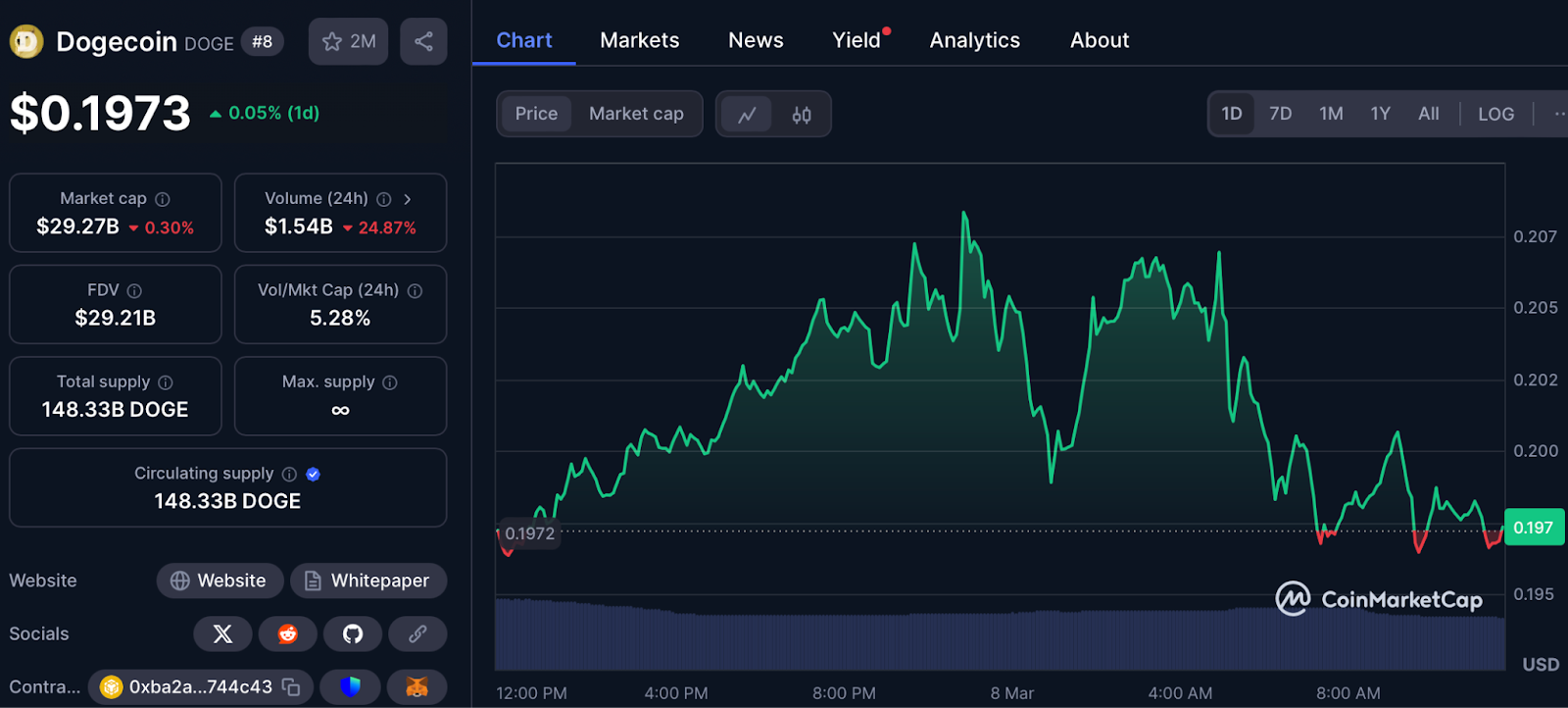Toggle LOG scale on chart
Viewport: 1568px width, 708px height.
tap(1496, 114)
